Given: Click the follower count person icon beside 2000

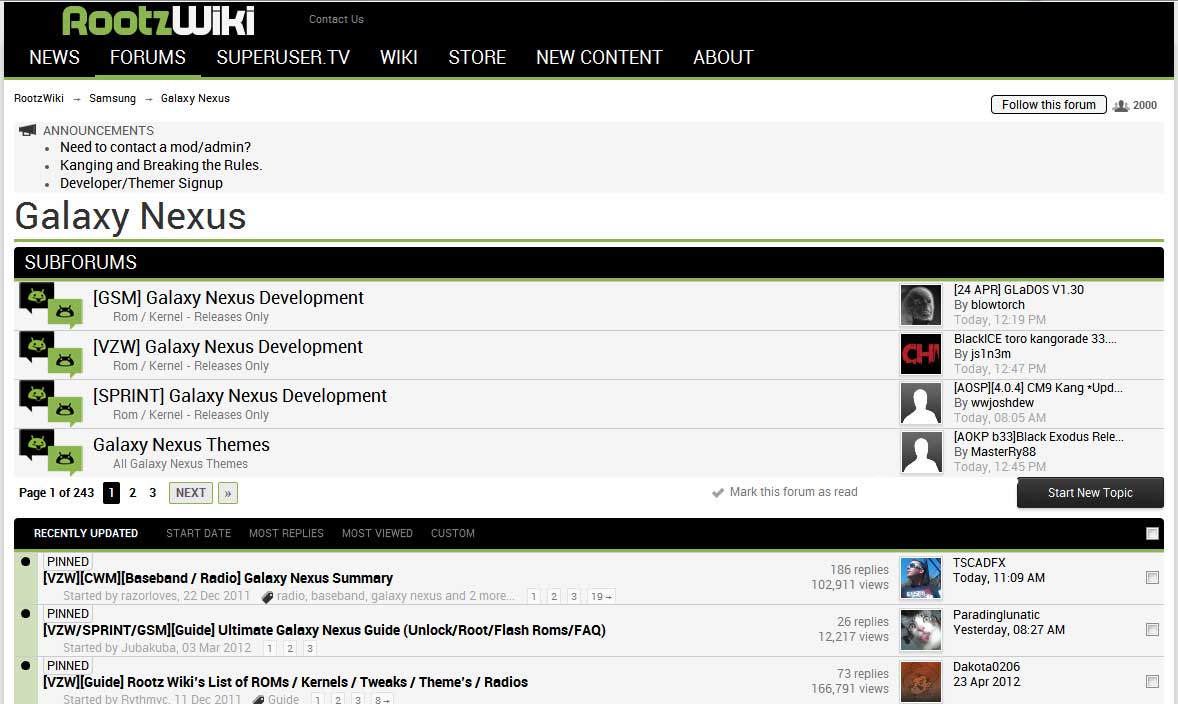Looking at the screenshot, I should [1121, 104].
